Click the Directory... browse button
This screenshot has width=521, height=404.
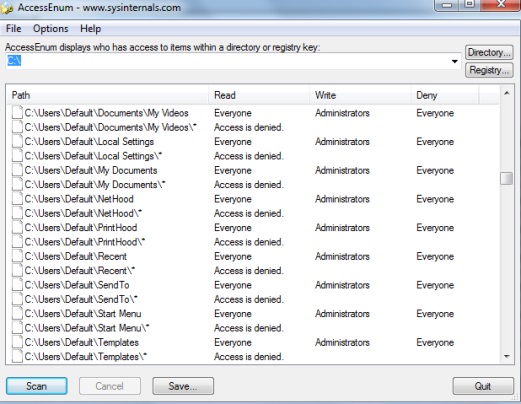click(x=489, y=52)
